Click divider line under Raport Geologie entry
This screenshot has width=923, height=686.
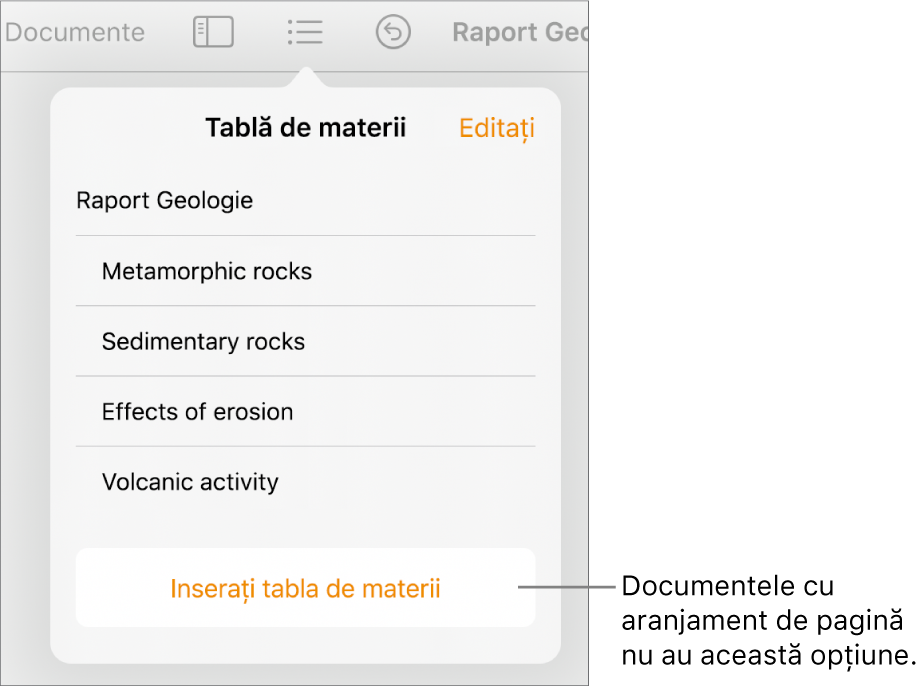(x=305, y=236)
